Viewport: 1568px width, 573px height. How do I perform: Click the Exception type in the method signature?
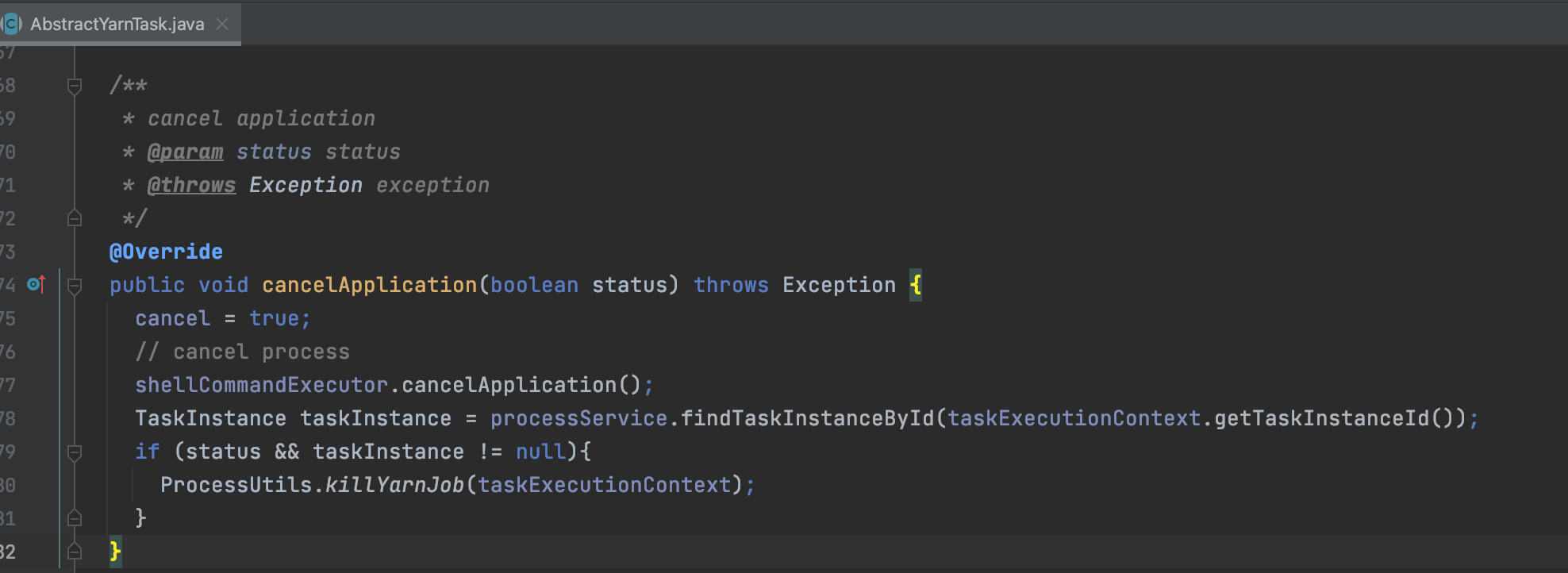[839, 285]
